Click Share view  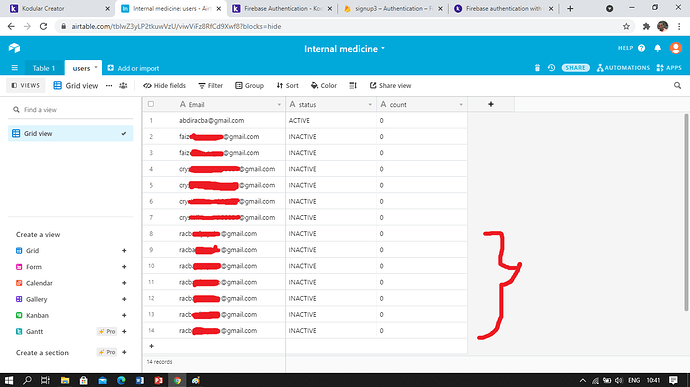390,85
